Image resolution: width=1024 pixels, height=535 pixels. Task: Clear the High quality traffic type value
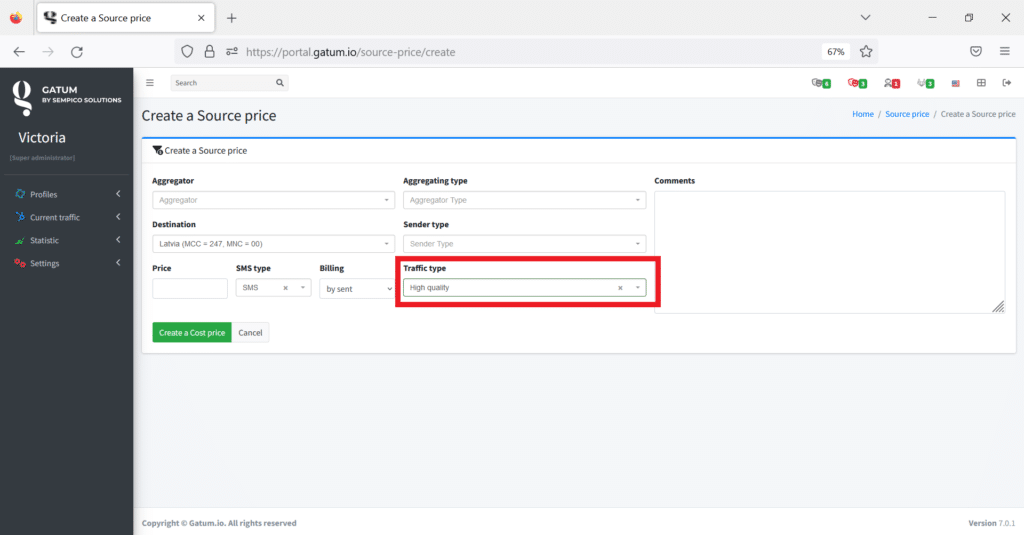pos(620,288)
